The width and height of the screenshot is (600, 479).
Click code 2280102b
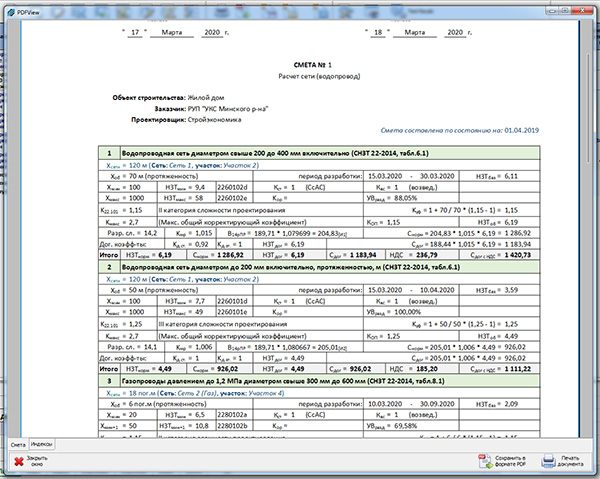click(x=233, y=426)
